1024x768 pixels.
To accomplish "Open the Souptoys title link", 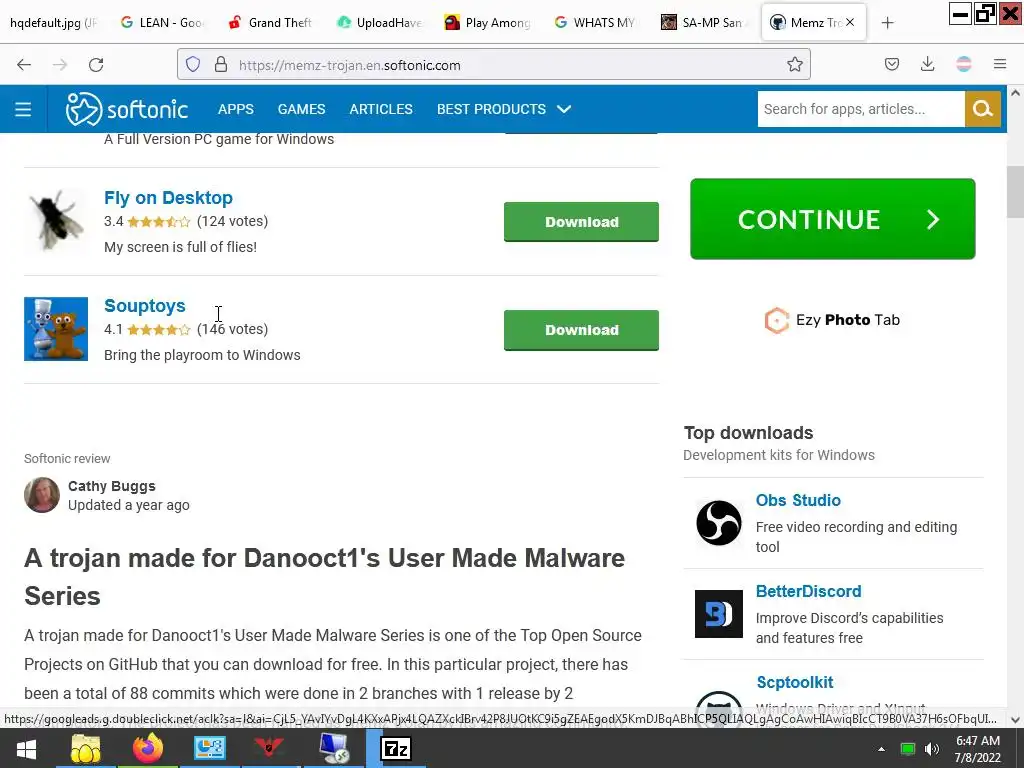I will (145, 306).
